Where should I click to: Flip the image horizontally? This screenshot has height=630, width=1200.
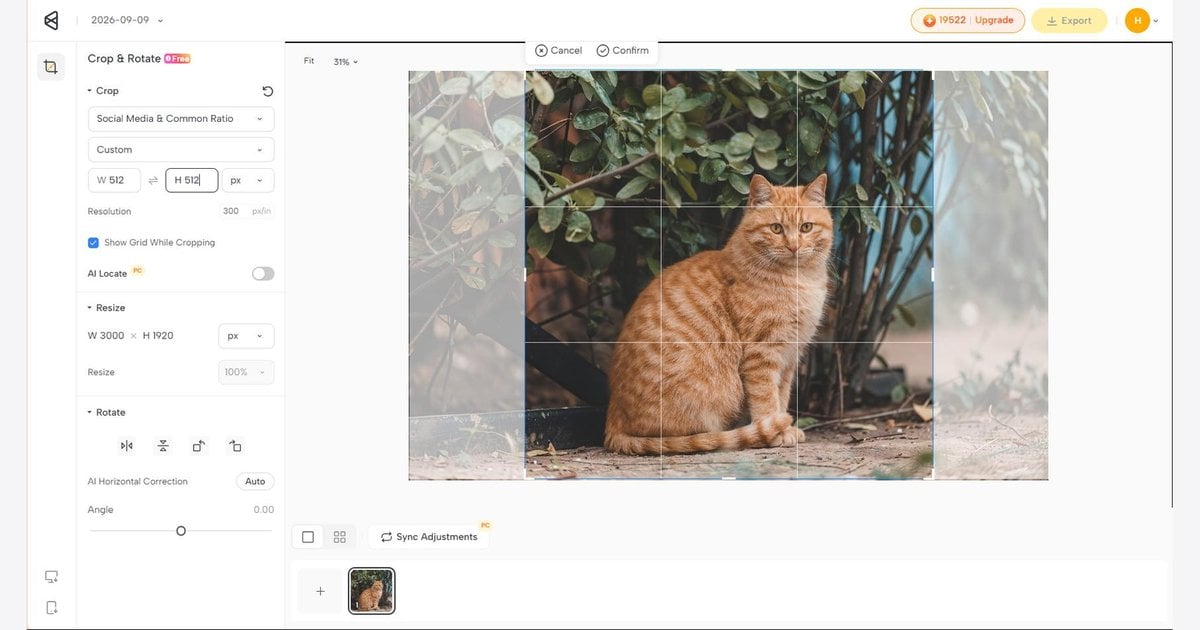pyautogui.click(x=127, y=446)
